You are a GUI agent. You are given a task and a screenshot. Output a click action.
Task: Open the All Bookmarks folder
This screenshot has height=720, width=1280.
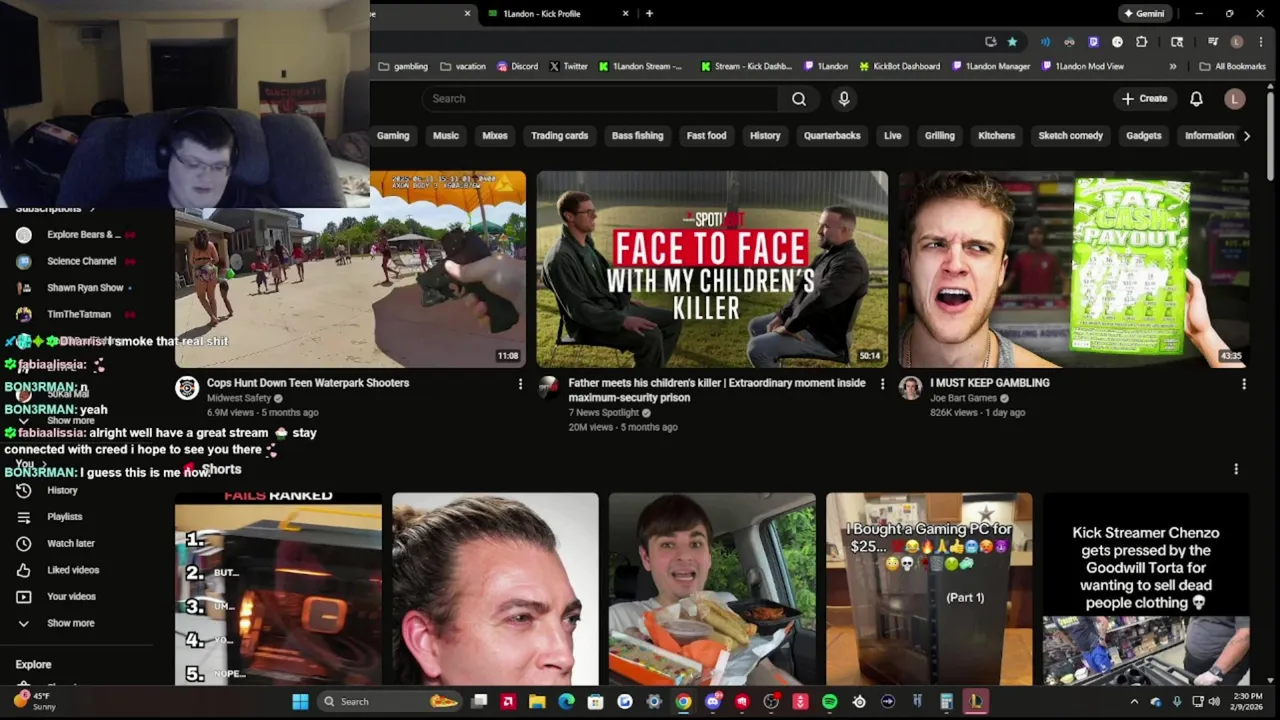click(x=1233, y=66)
